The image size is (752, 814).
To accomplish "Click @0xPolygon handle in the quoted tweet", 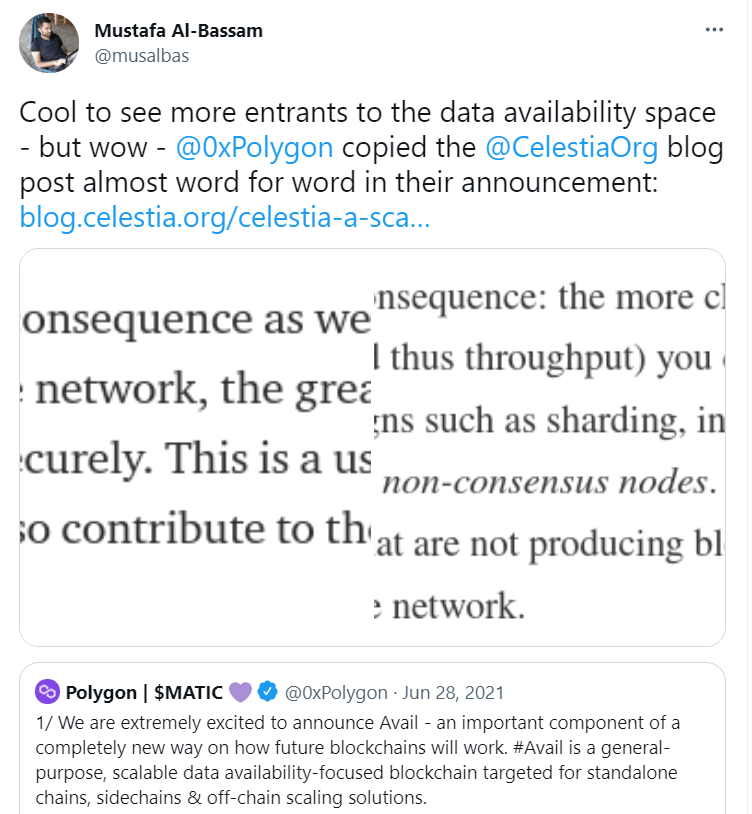I will pyautogui.click(x=336, y=692).
